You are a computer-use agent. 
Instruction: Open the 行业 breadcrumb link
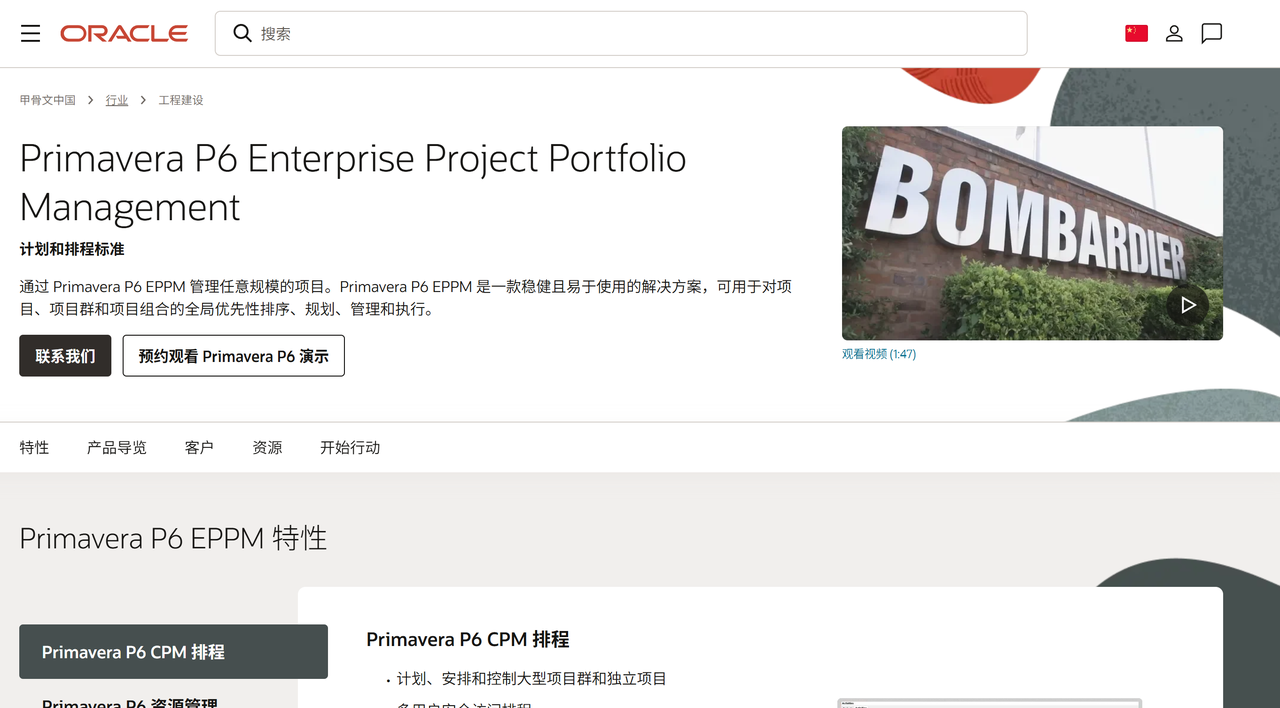pyautogui.click(x=117, y=100)
